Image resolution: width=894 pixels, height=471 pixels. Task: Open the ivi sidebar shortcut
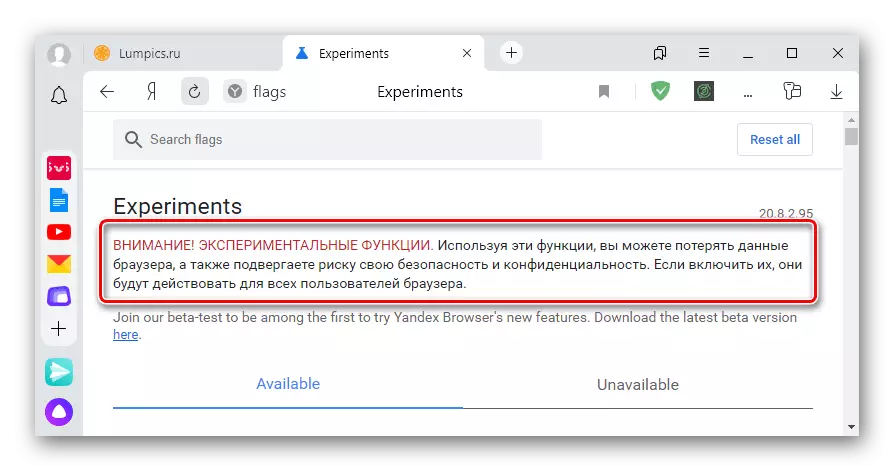tap(58, 167)
